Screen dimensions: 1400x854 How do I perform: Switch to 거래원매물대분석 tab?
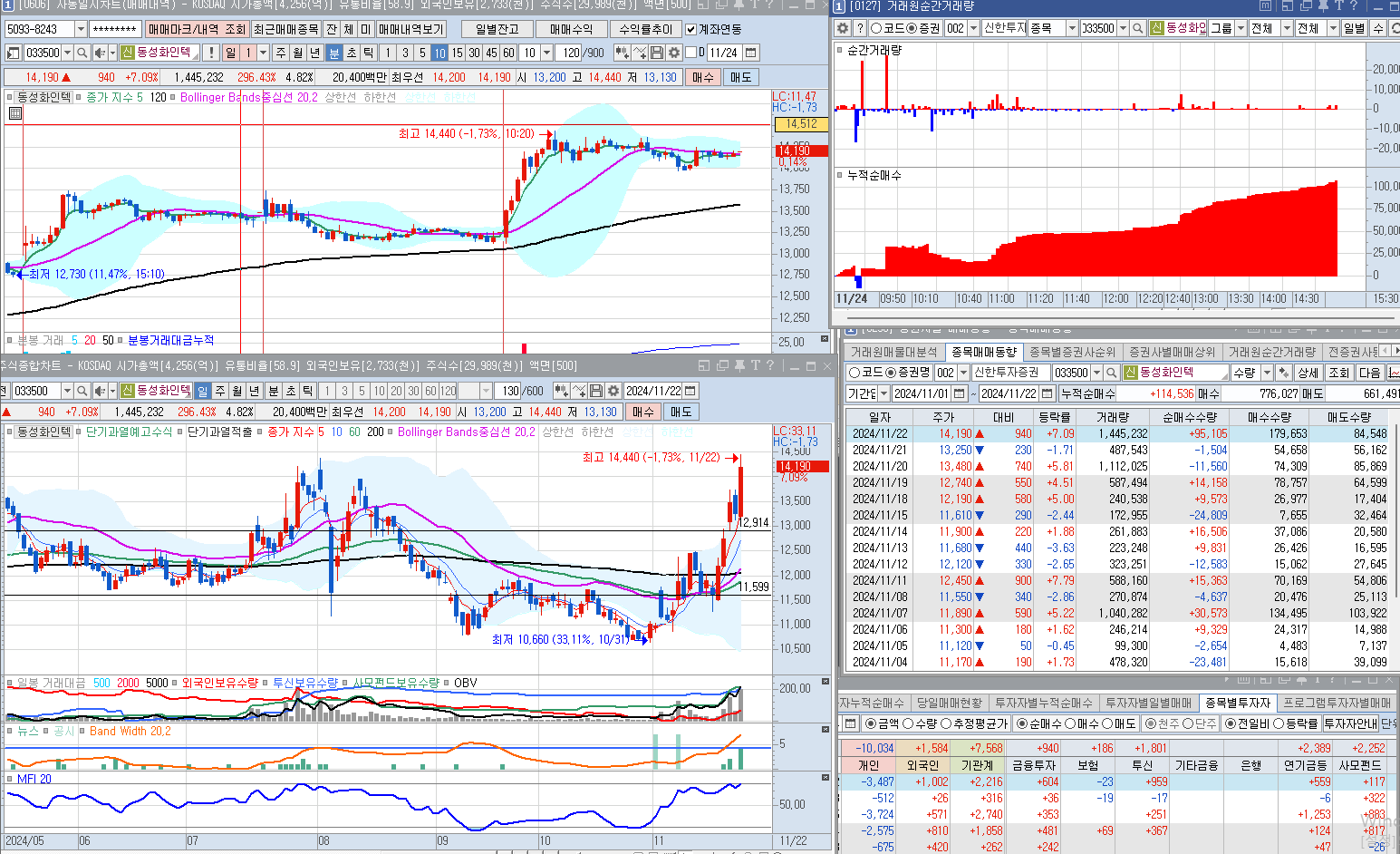pyautogui.click(x=893, y=352)
